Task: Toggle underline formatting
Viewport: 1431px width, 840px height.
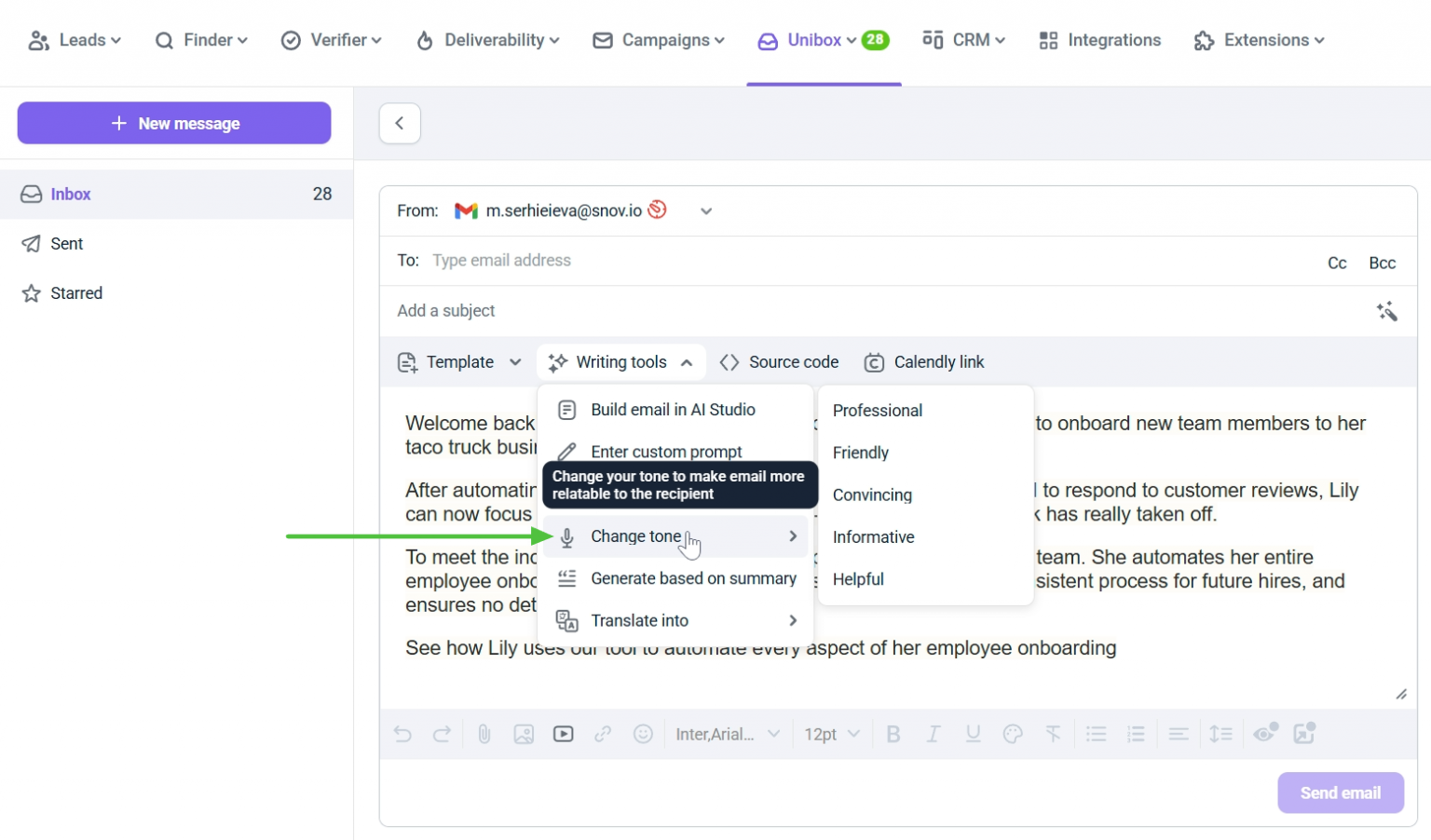Action: (x=974, y=734)
